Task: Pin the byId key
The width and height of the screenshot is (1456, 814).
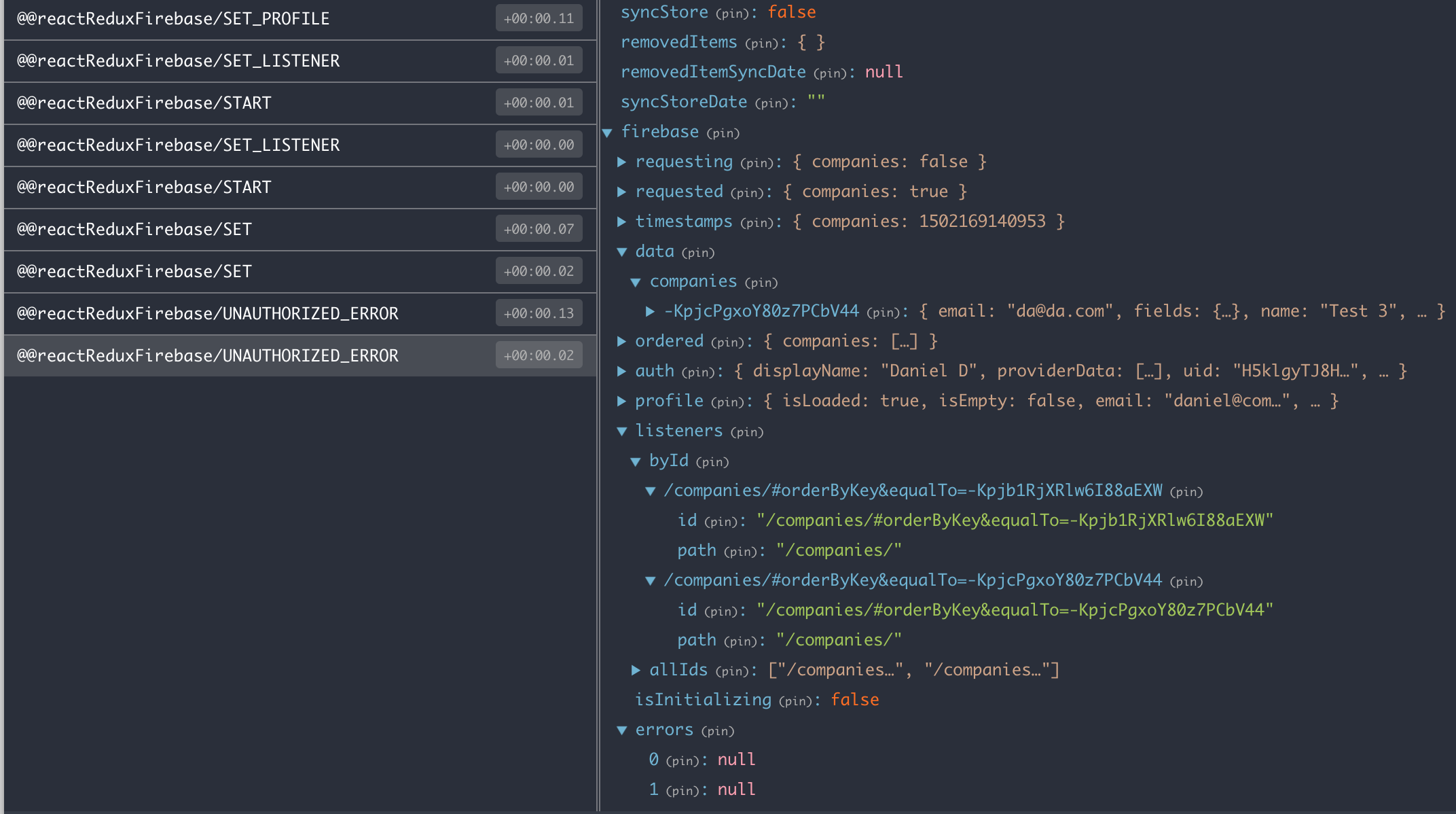Action: point(712,462)
